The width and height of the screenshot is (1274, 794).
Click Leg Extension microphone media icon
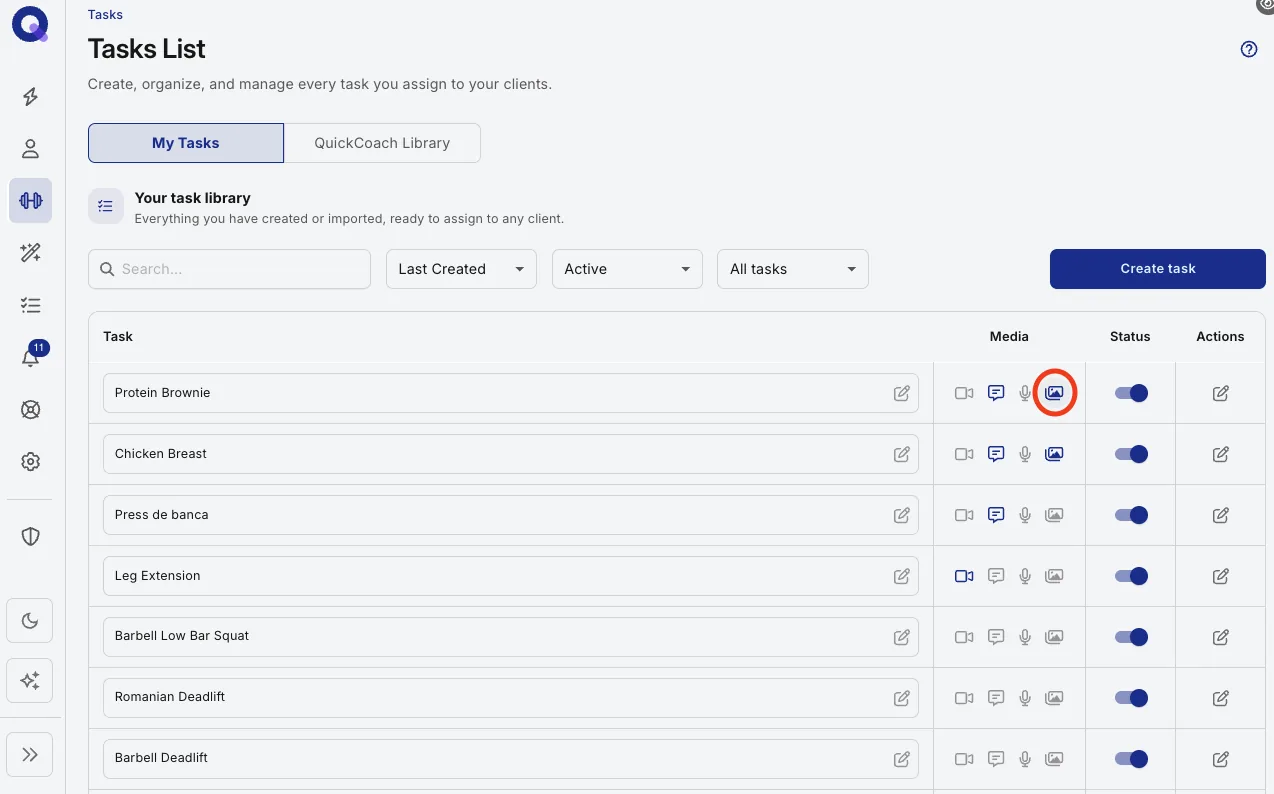[x=1025, y=576]
